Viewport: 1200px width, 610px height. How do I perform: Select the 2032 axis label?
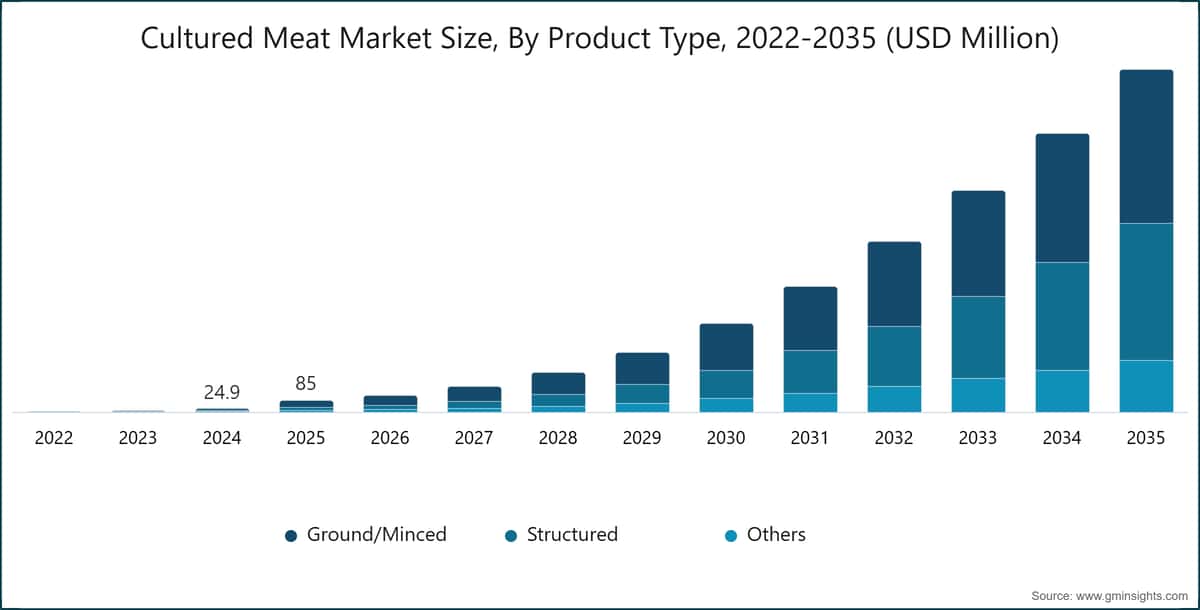pos(894,438)
